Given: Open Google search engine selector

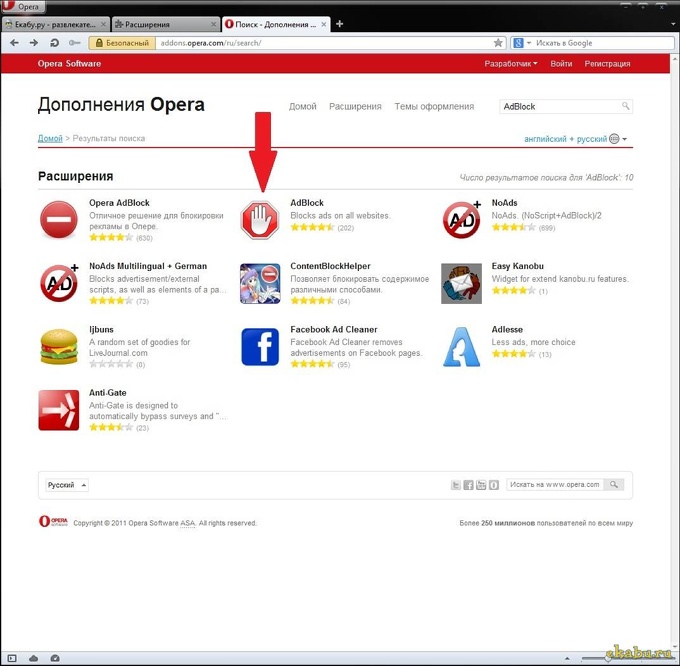Looking at the screenshot, I should pyautogui.click(x=522, y=43).
